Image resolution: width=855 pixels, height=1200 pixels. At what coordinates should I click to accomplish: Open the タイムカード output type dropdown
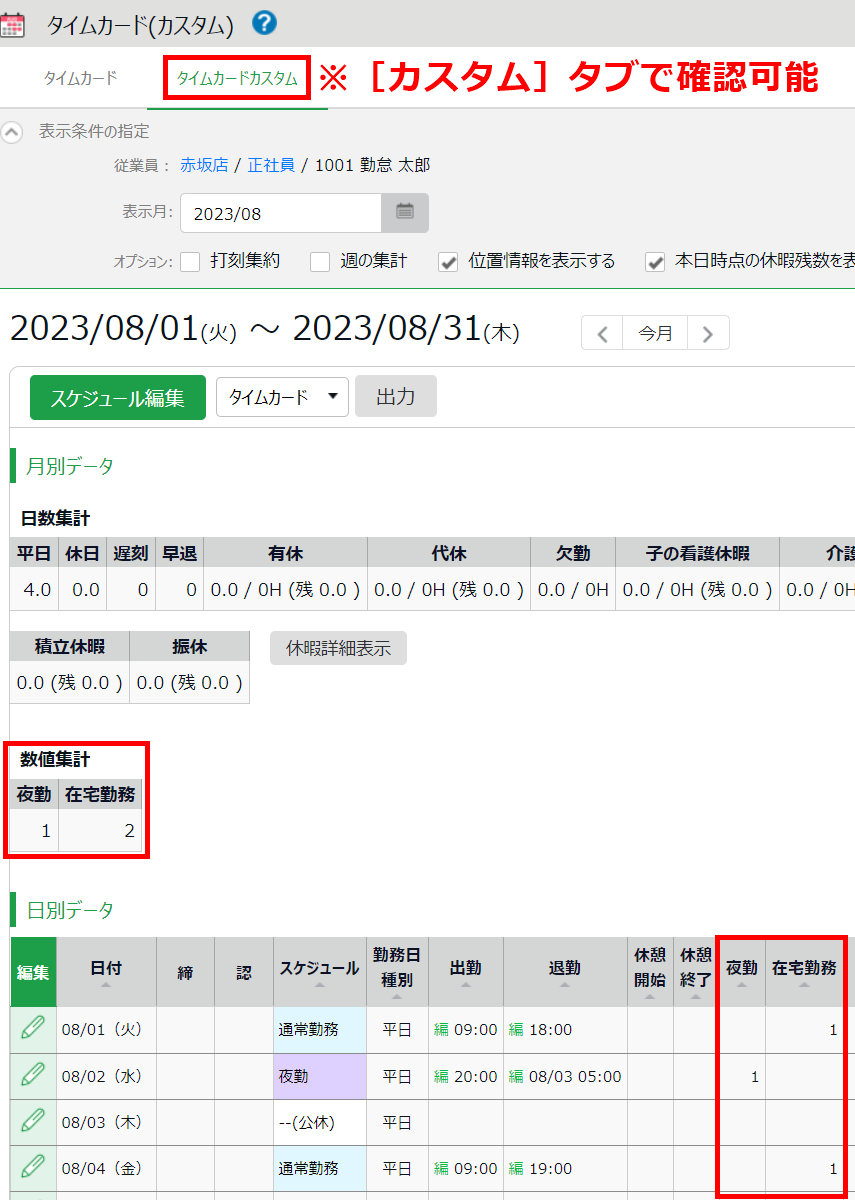pyautogui.click(x=282, y=397)
